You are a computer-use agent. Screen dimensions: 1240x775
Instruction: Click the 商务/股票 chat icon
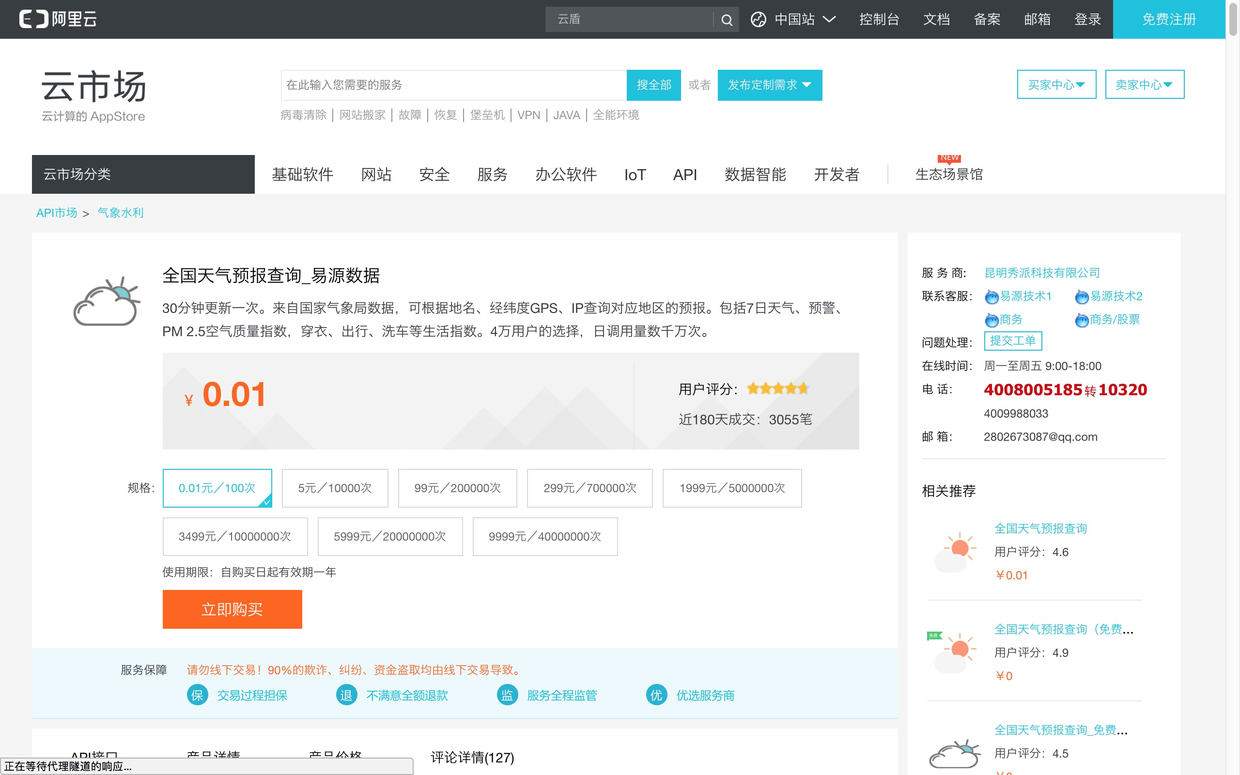[x=1082, y=320]
